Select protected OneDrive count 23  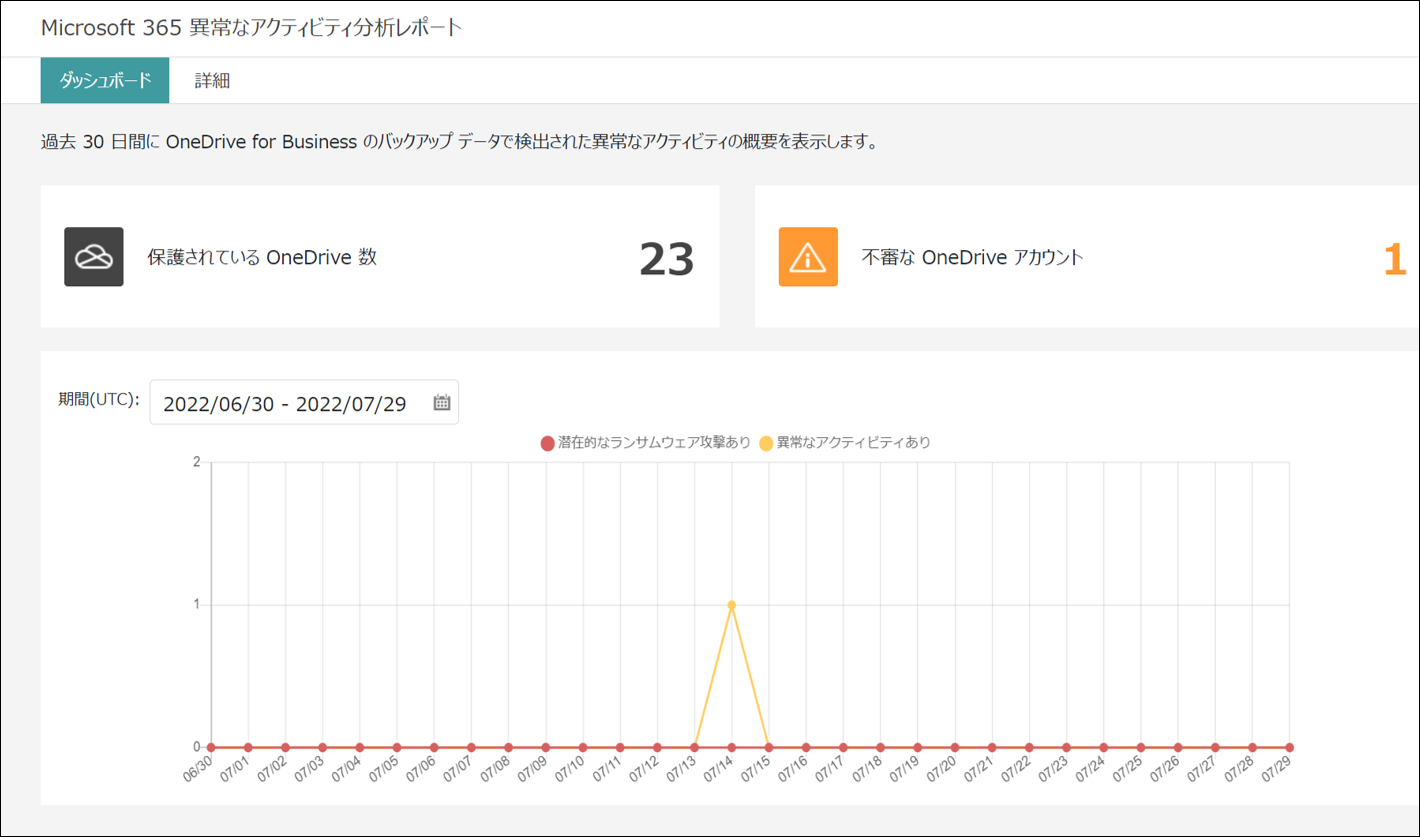click(666, 259)
